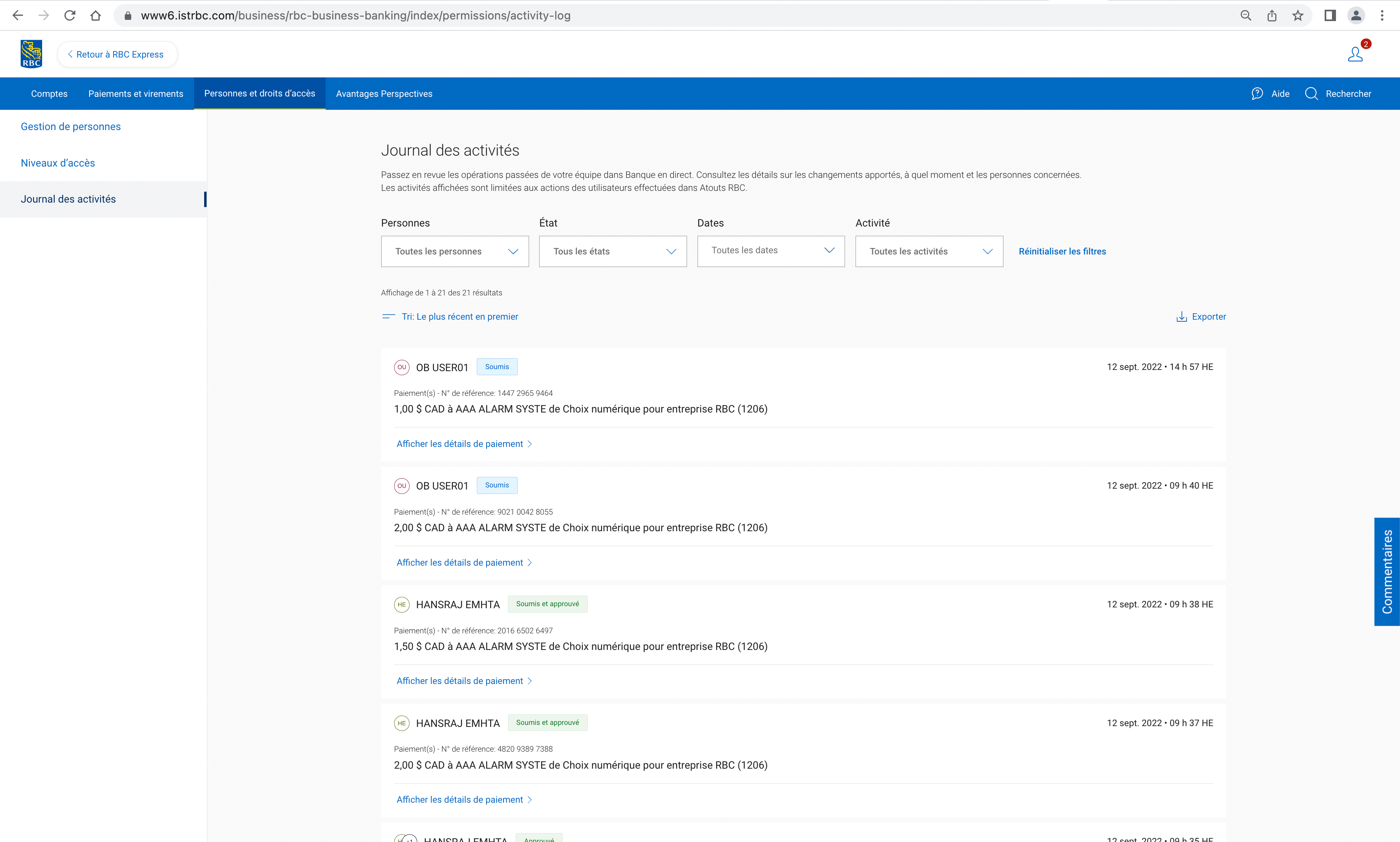Open the Rechercher search icon
Viewport: 1400px width, 842px height.
(1311, 94)
